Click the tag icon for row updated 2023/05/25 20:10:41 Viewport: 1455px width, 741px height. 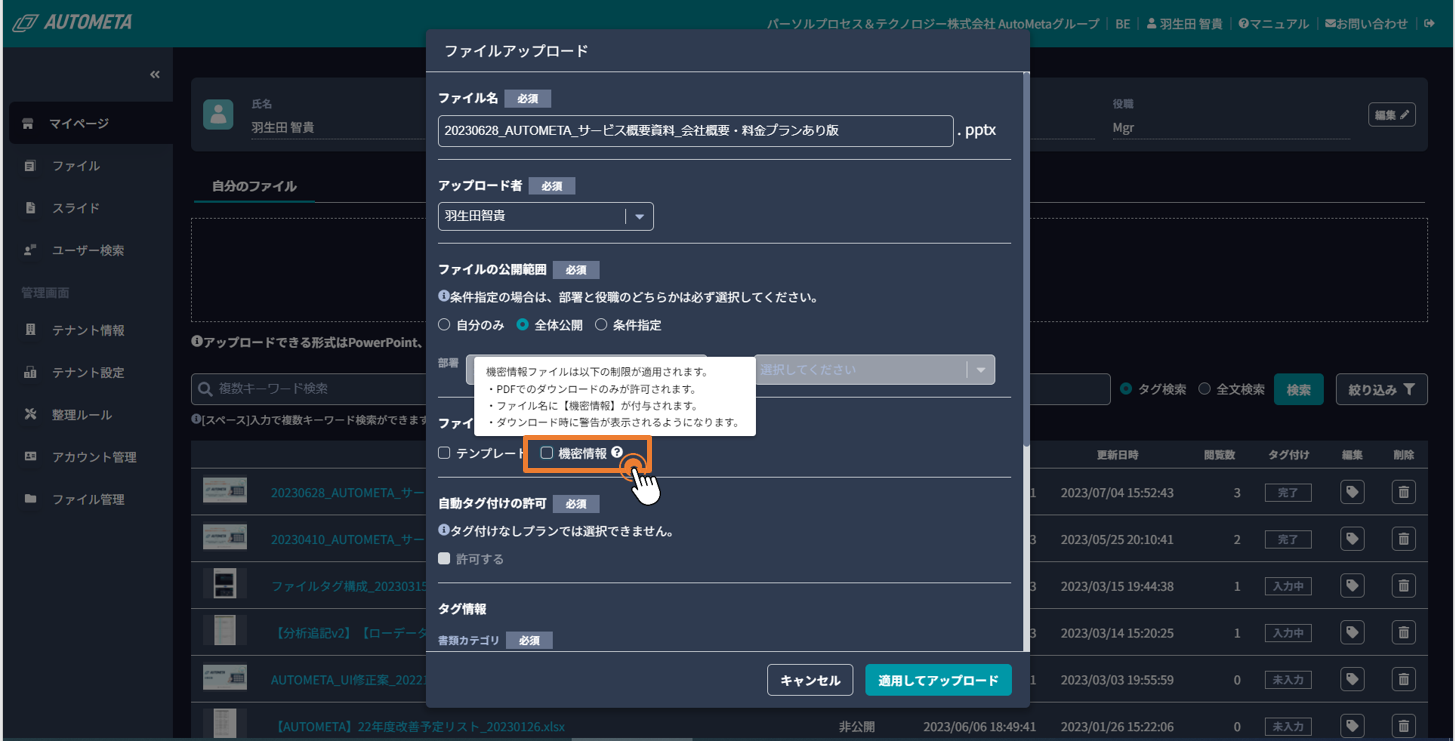coord(1352,539)
